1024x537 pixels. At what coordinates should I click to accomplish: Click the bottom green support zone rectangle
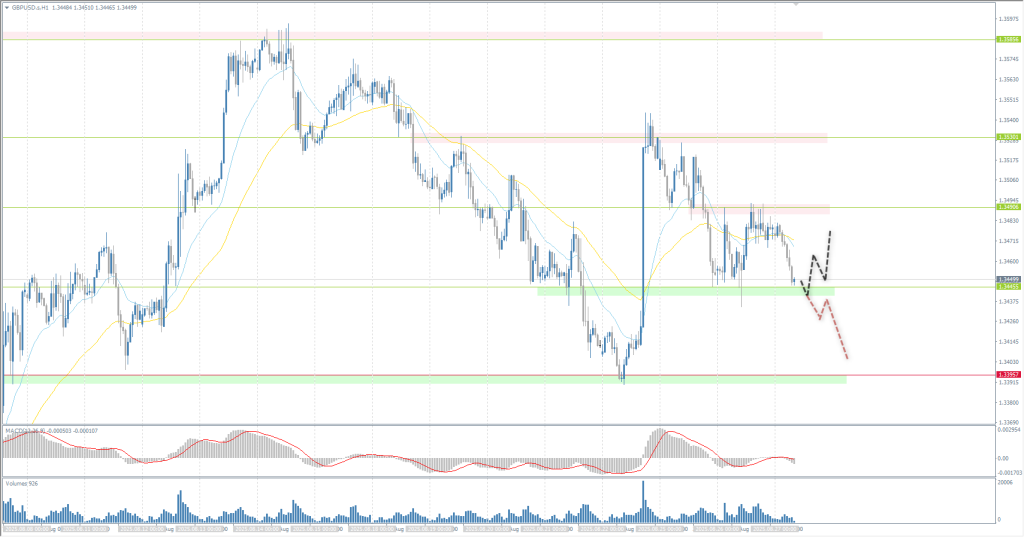point(400,379)
